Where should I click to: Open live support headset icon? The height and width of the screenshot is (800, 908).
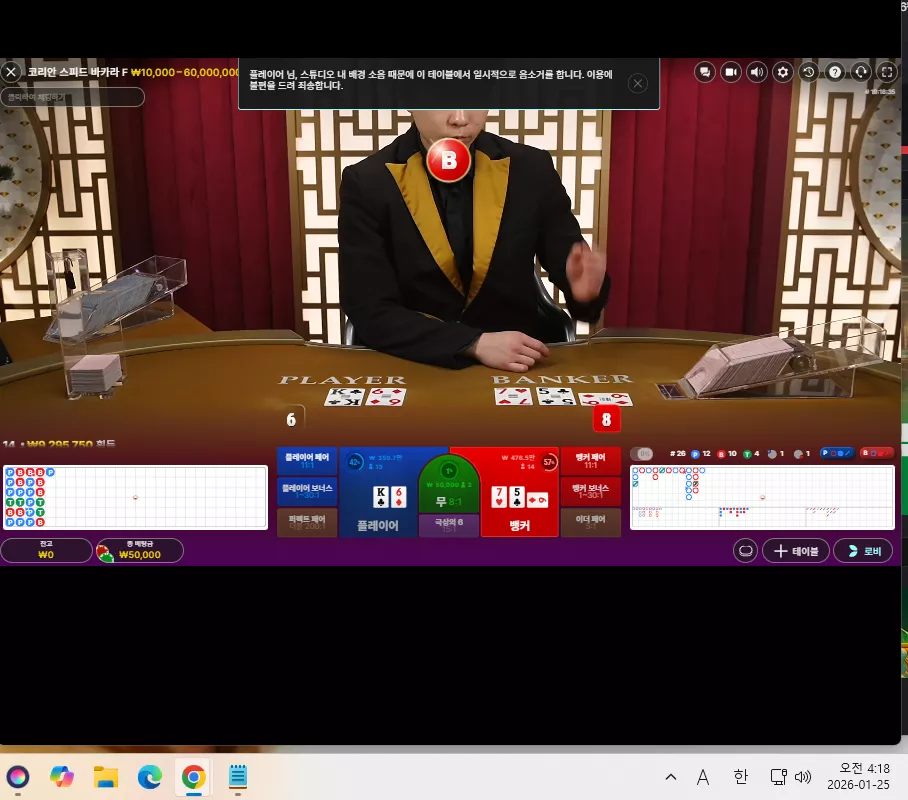tap(861, 72)
